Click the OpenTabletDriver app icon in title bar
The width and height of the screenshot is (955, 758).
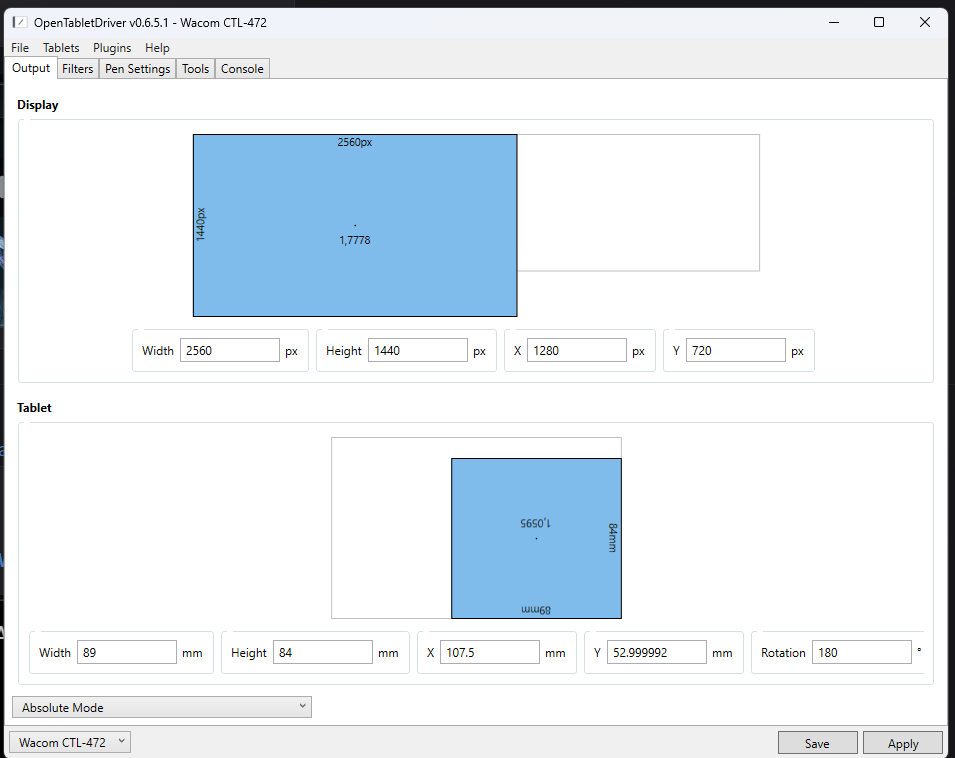pos(20,23)
